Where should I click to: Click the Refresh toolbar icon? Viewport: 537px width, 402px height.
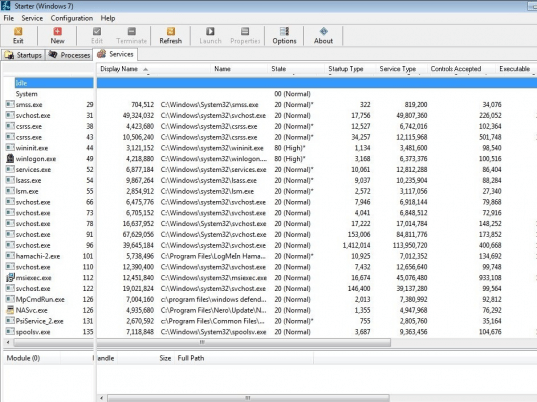[171, 36]
